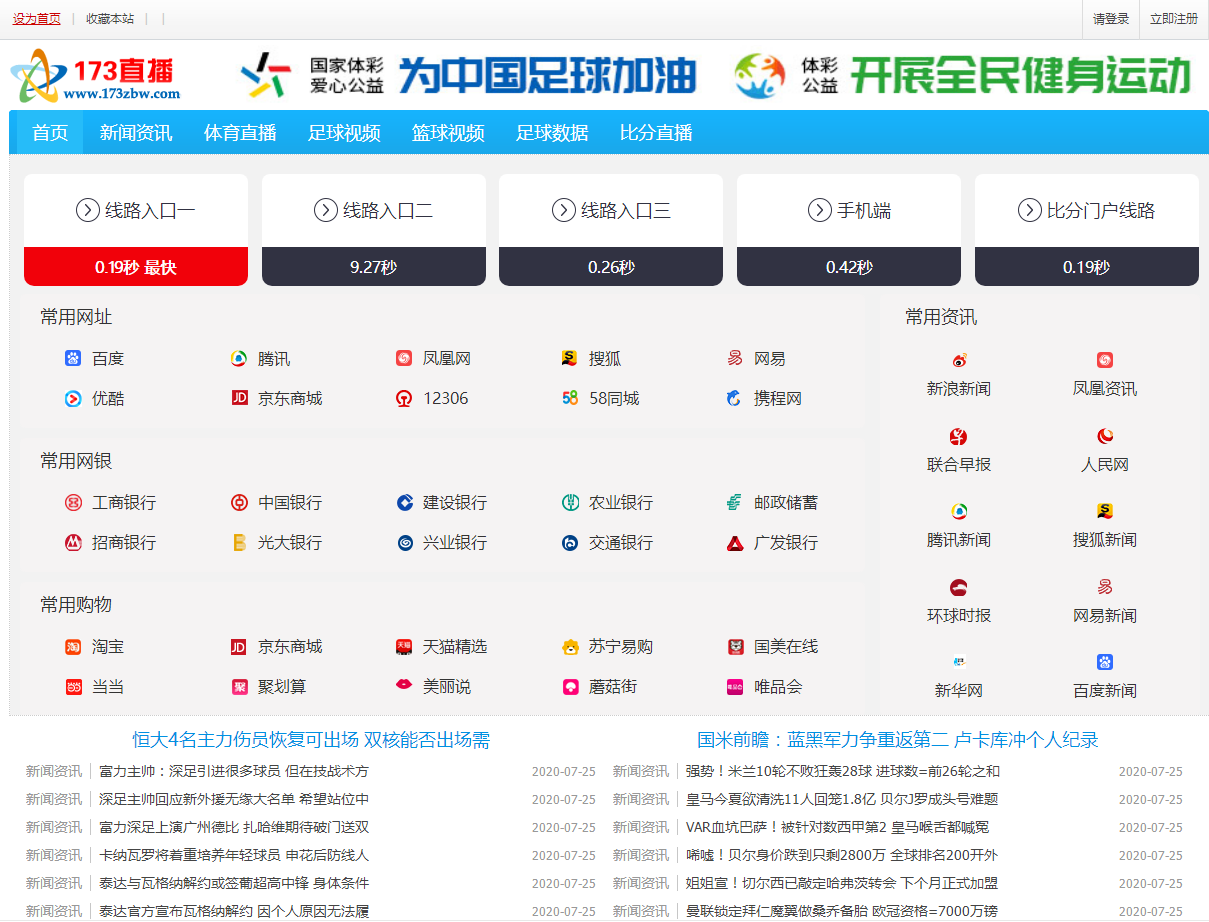Viewport: 1209px width, 922px height.
Task: Click the Ctrip dolphin icon
Action: (x=735, y=398)
